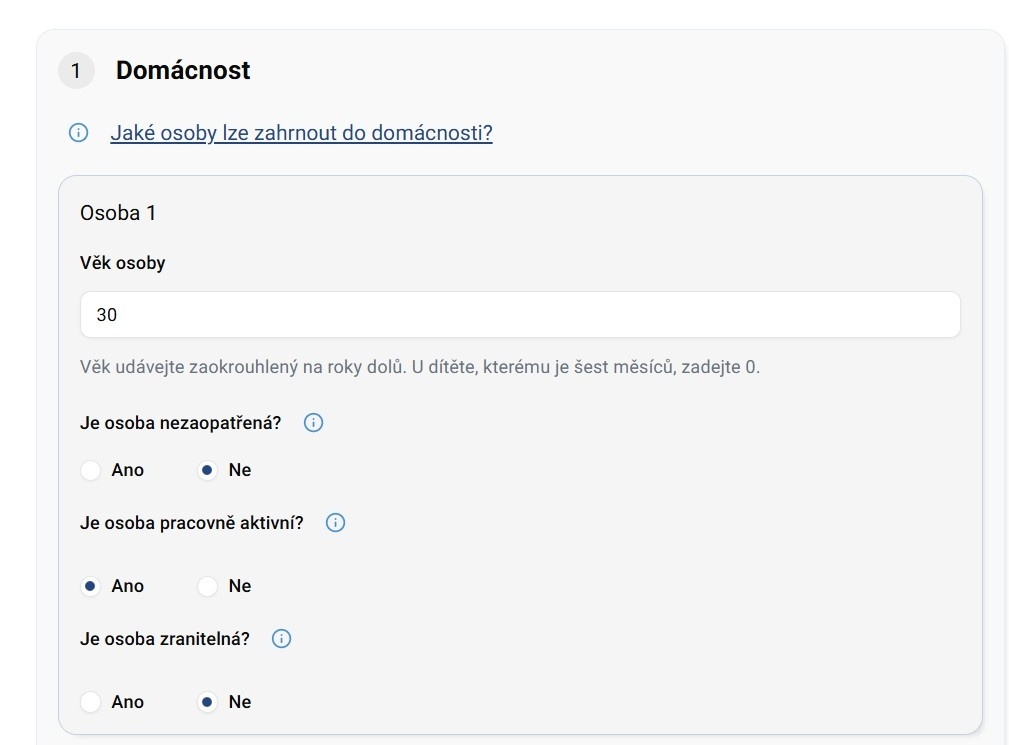Click the age rounding helper text
This screenshot has width=1009, height=745.
[420, 367]
